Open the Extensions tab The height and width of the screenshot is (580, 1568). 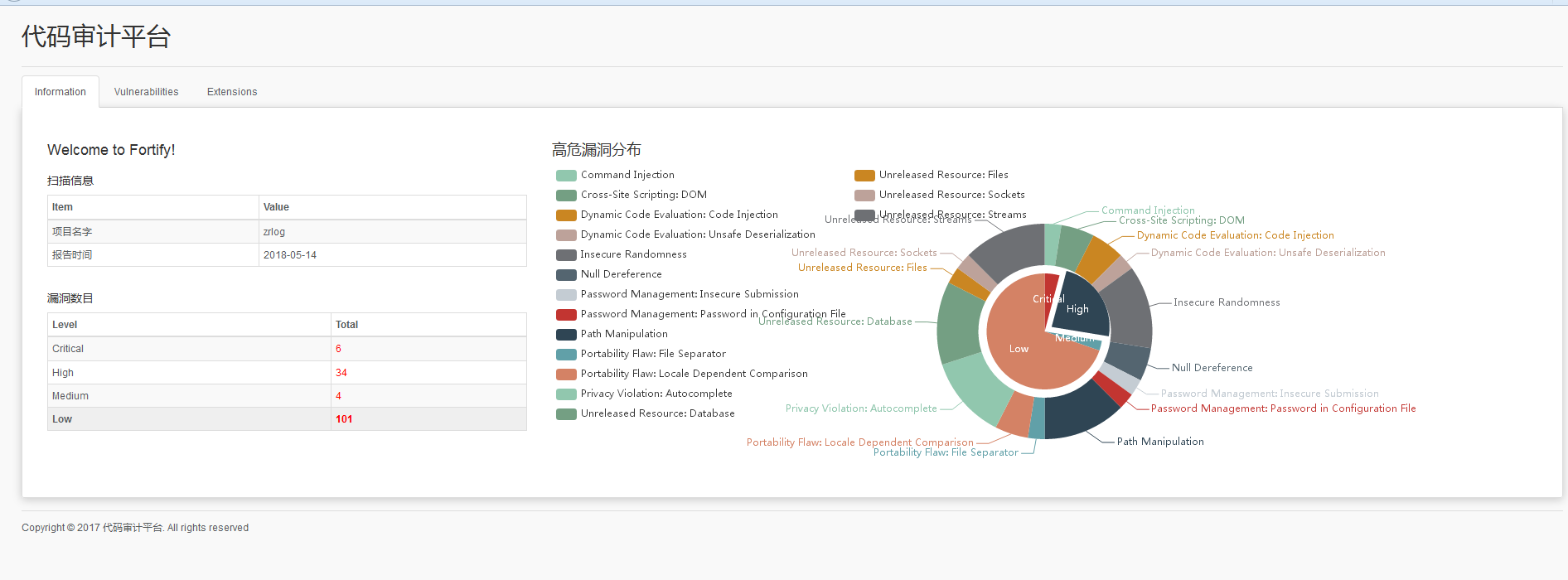[232, 92]
